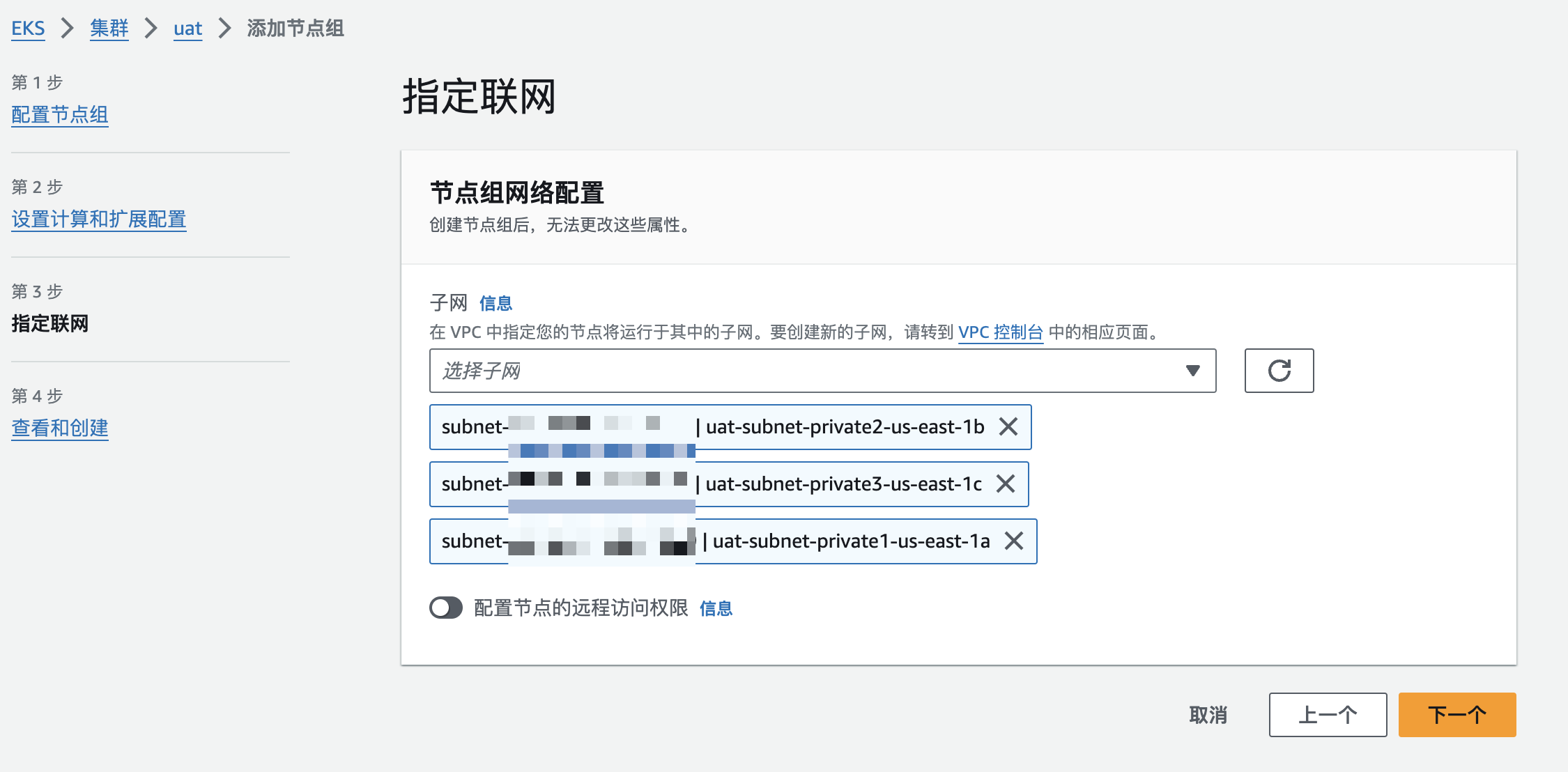Click the uat-subnet-private3-us-east-1c token text
The width and height of the screenshot is (1568, 772).
844,484
